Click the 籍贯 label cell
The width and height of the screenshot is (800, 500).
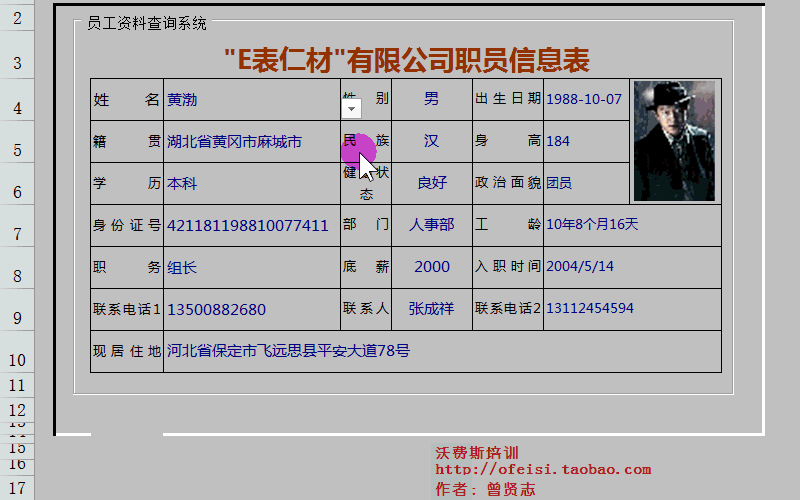tap(127, 141)
